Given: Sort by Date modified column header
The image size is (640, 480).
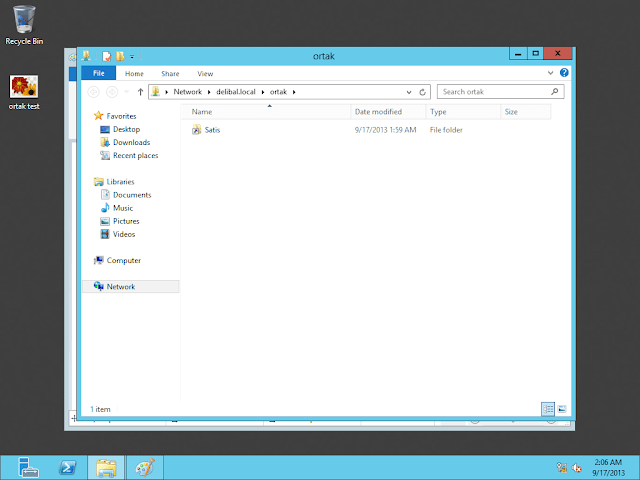Looking at the screenshot, I should tap(378, 112).
